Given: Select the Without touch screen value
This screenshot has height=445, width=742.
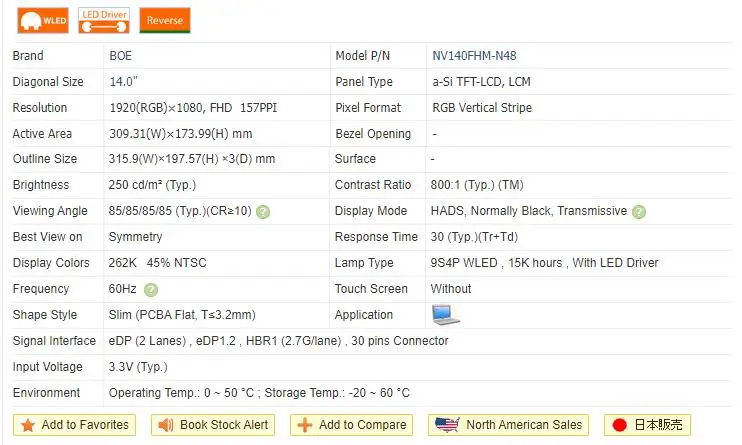Looking at the screenshot, I should pyautogui.click(x=450, y=289).
